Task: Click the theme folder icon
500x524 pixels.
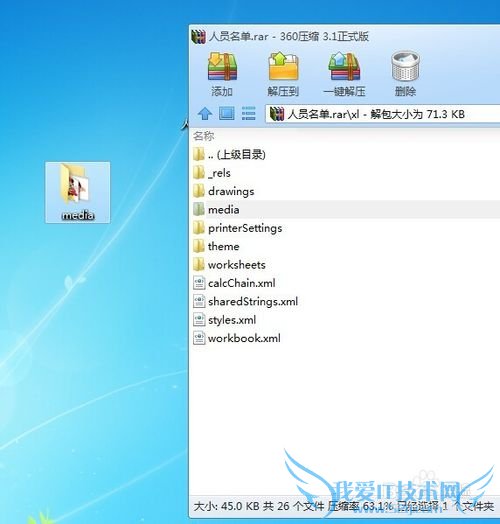Action: [x=199, y=246]
